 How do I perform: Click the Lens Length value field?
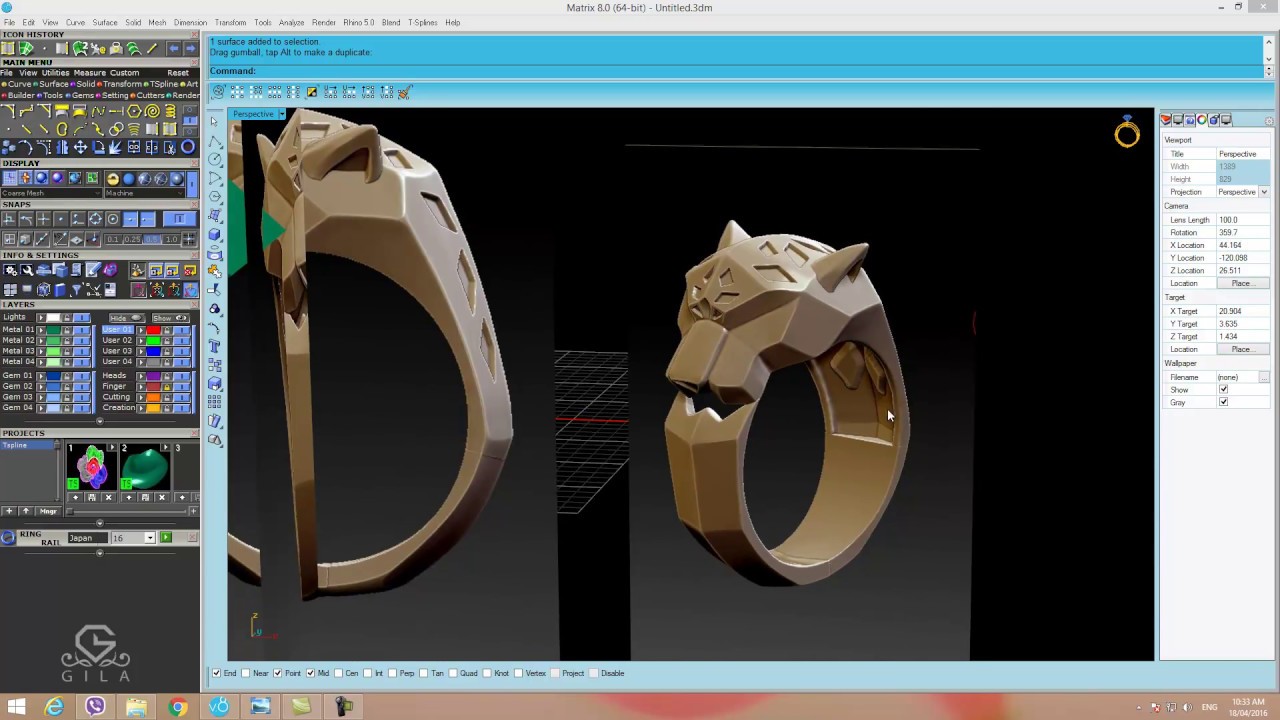1243,220
